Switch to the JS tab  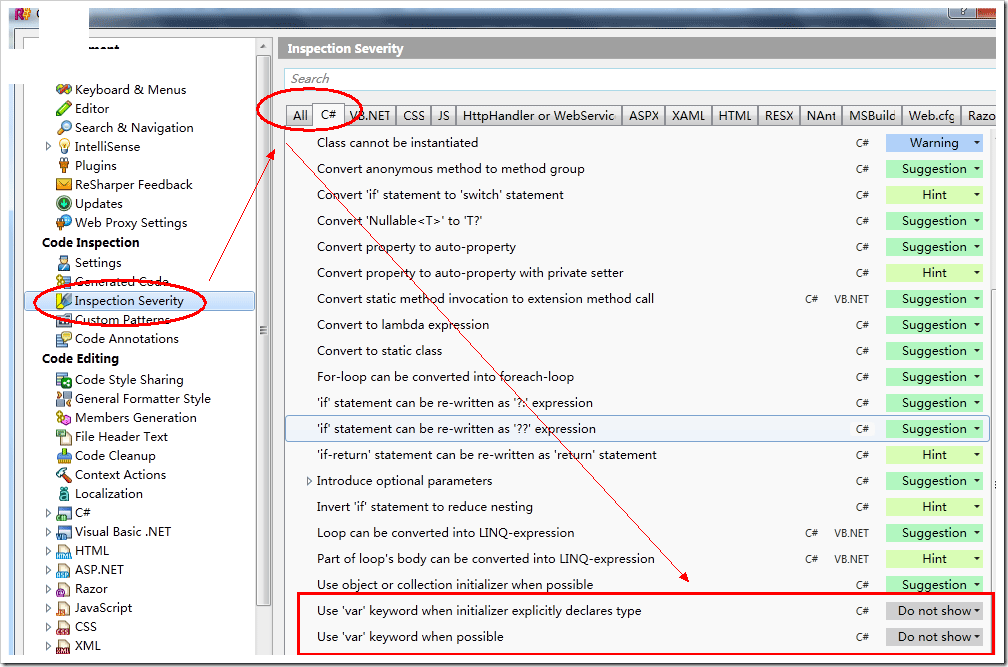(444, 116)
